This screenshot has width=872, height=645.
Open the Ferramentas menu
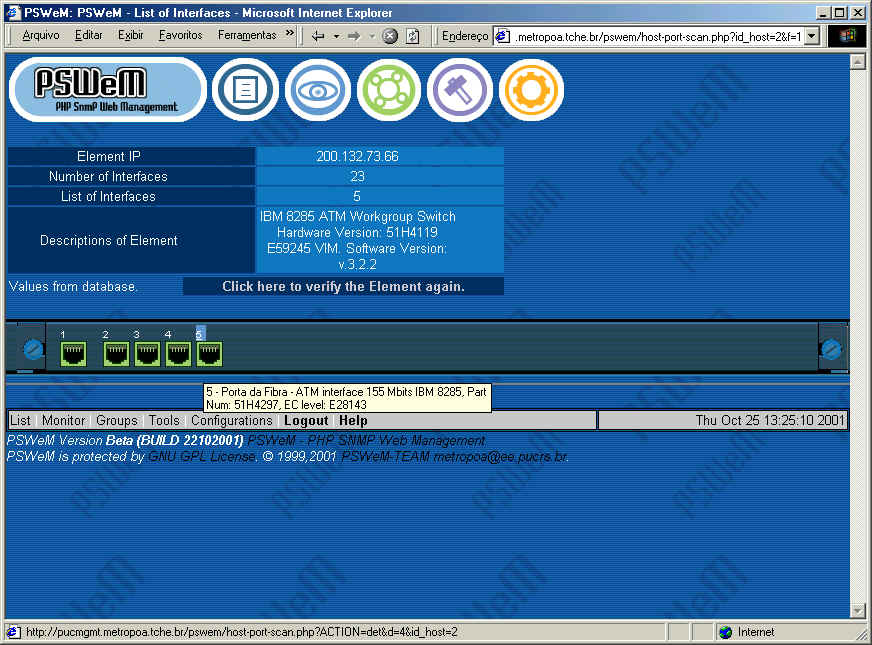(x=246, y=35)
